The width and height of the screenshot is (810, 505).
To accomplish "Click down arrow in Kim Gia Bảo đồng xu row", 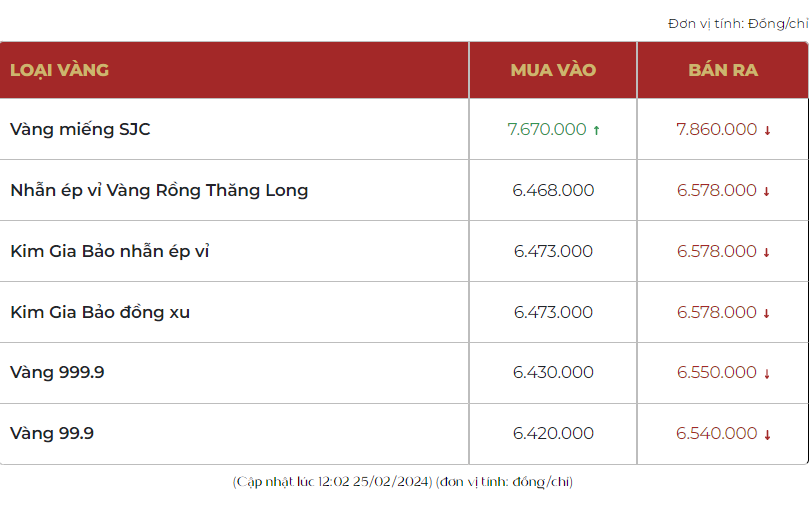I will point(767,313).
